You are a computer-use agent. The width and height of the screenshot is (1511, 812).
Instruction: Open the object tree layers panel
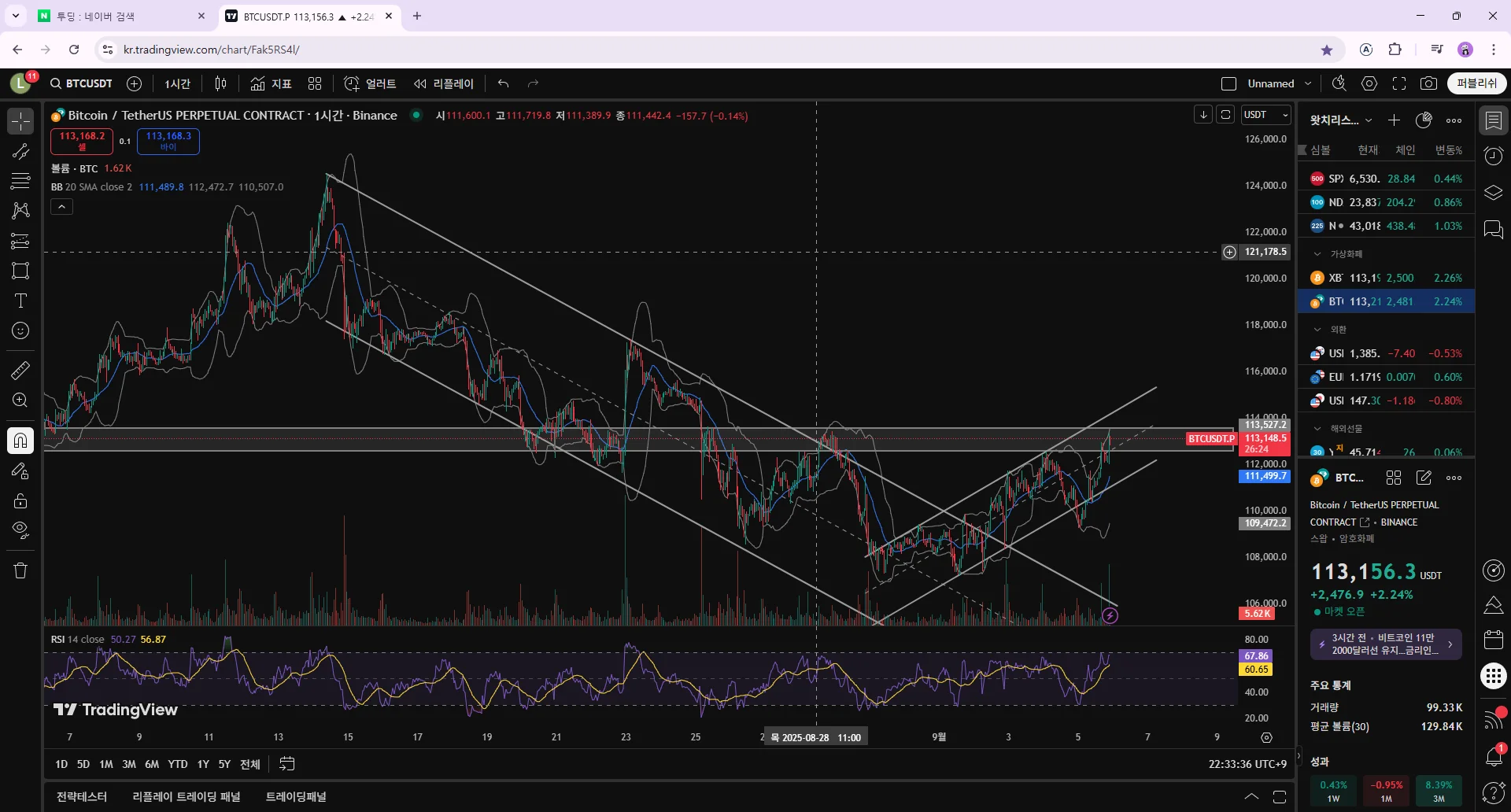(1493, 193)
